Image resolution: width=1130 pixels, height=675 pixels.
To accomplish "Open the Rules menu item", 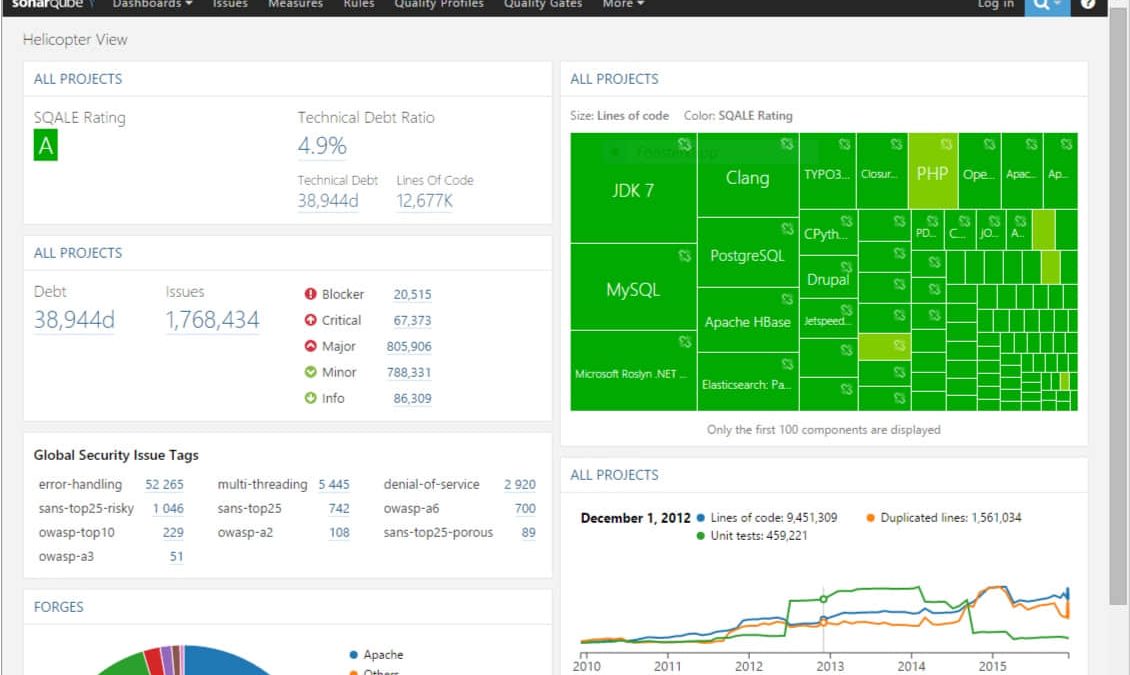I will (359, 4).
